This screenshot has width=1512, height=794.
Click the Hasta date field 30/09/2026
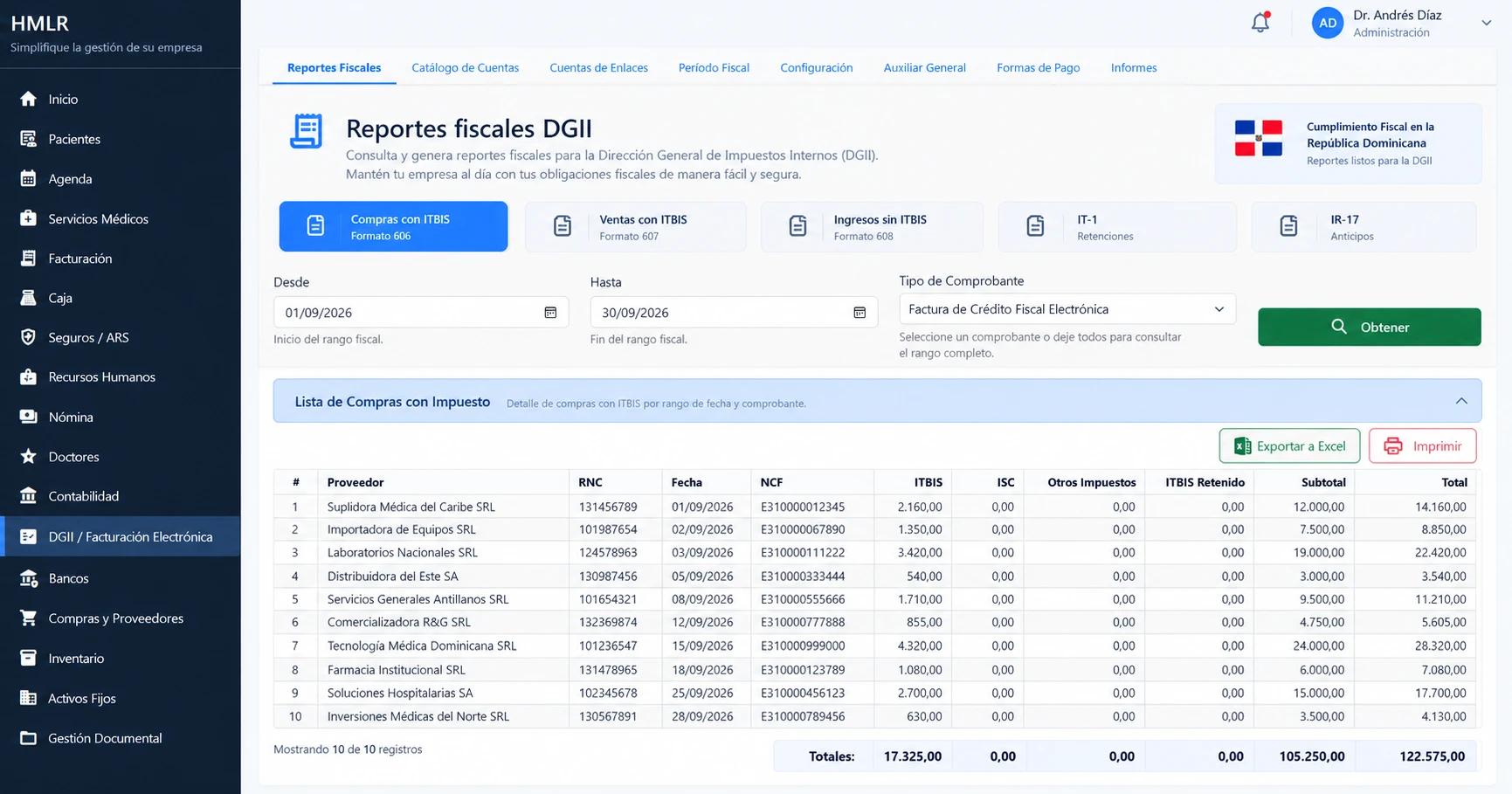(x=734, y=313)
